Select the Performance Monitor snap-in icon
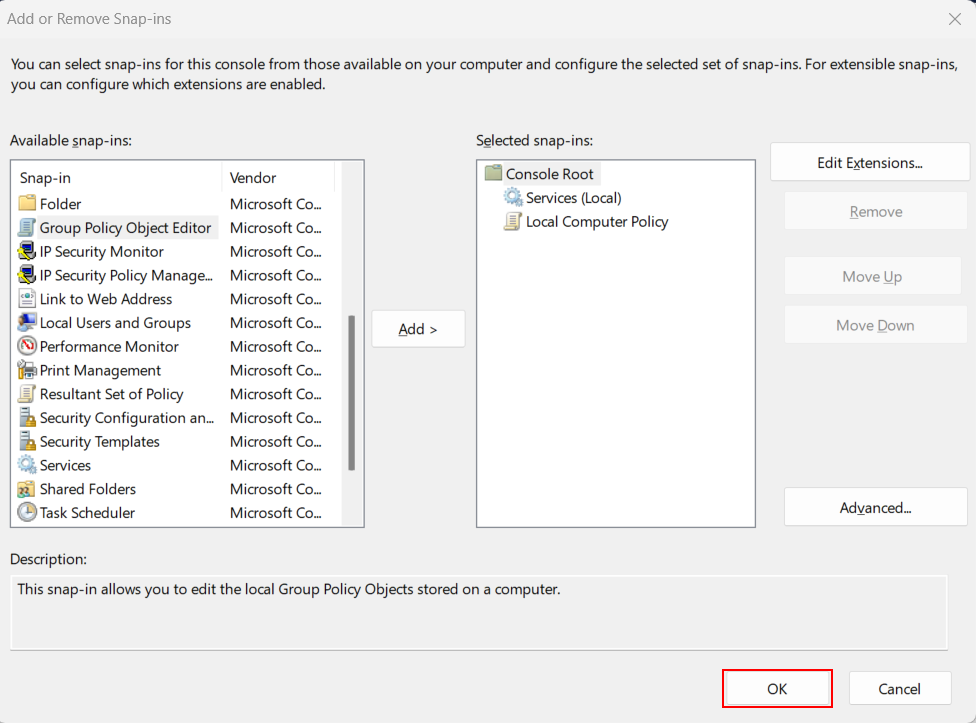The height and width of the screenshot is (723, 976). [27, 347]
